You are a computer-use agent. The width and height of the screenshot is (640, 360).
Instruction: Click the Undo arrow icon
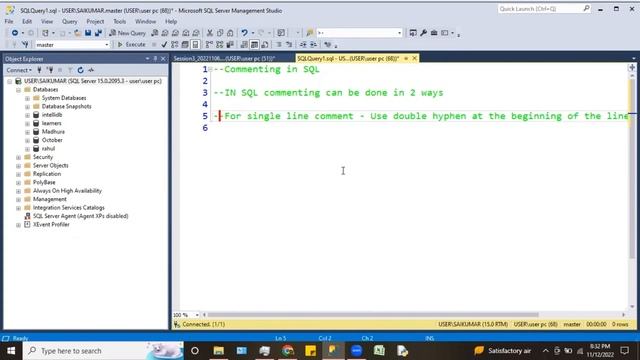[x=244, y=33]
